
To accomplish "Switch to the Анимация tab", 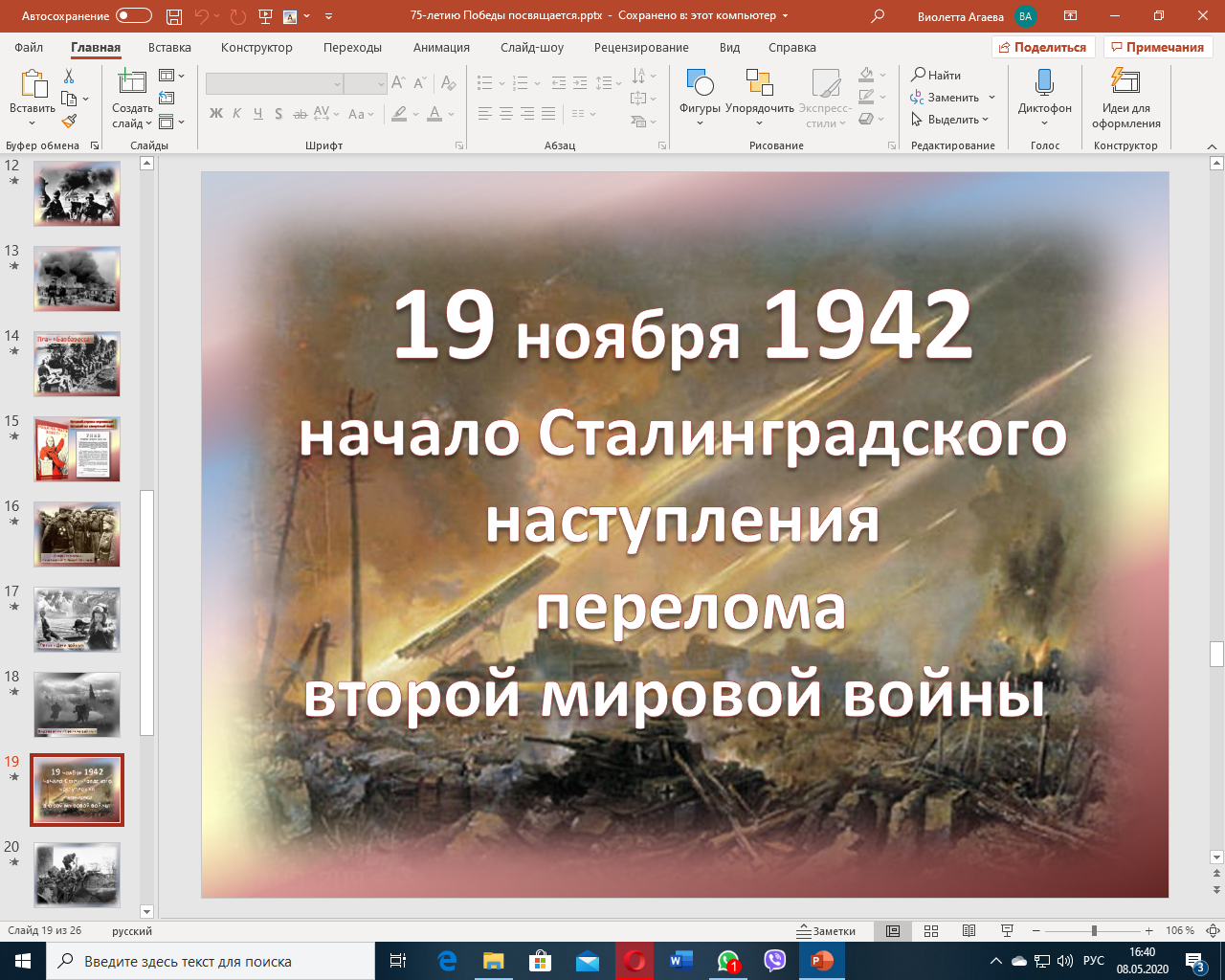I will coord(441,48).
